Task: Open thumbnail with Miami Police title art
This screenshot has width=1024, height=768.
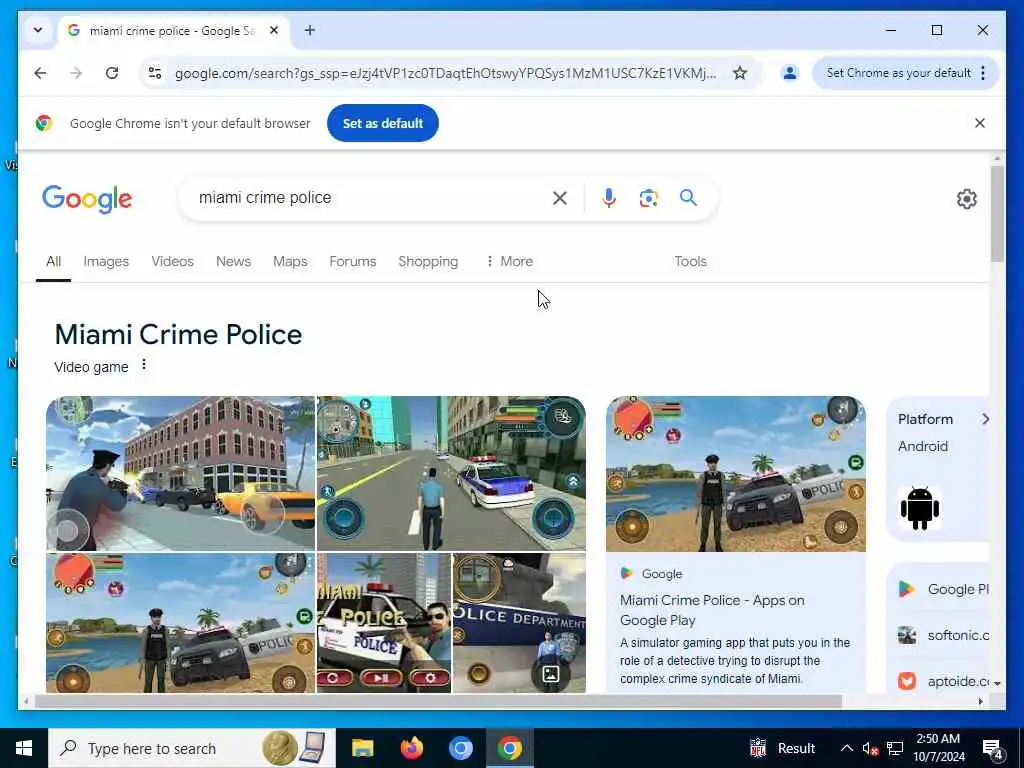Action: (384, 622)
